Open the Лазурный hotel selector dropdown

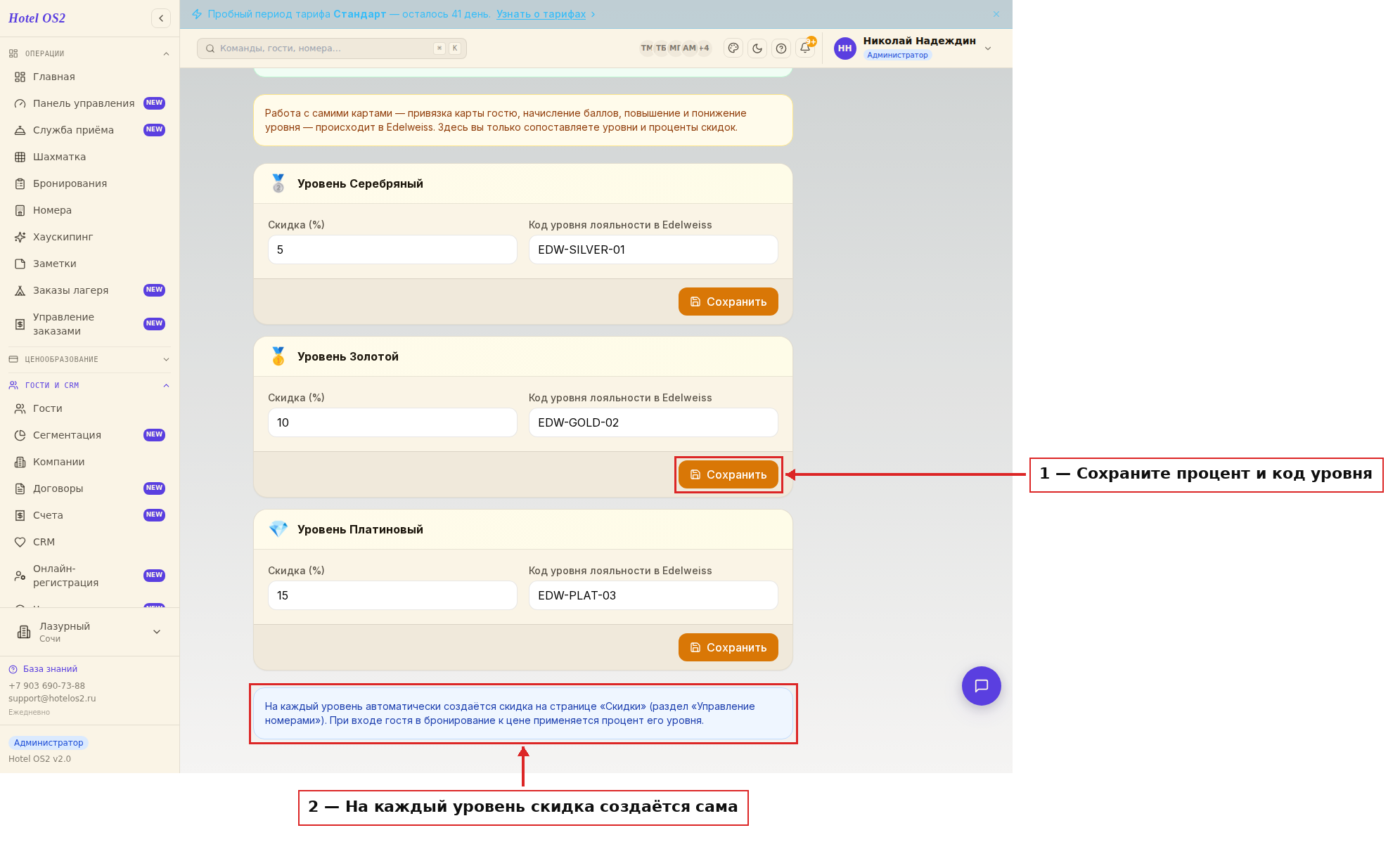[x=89, y=632]
